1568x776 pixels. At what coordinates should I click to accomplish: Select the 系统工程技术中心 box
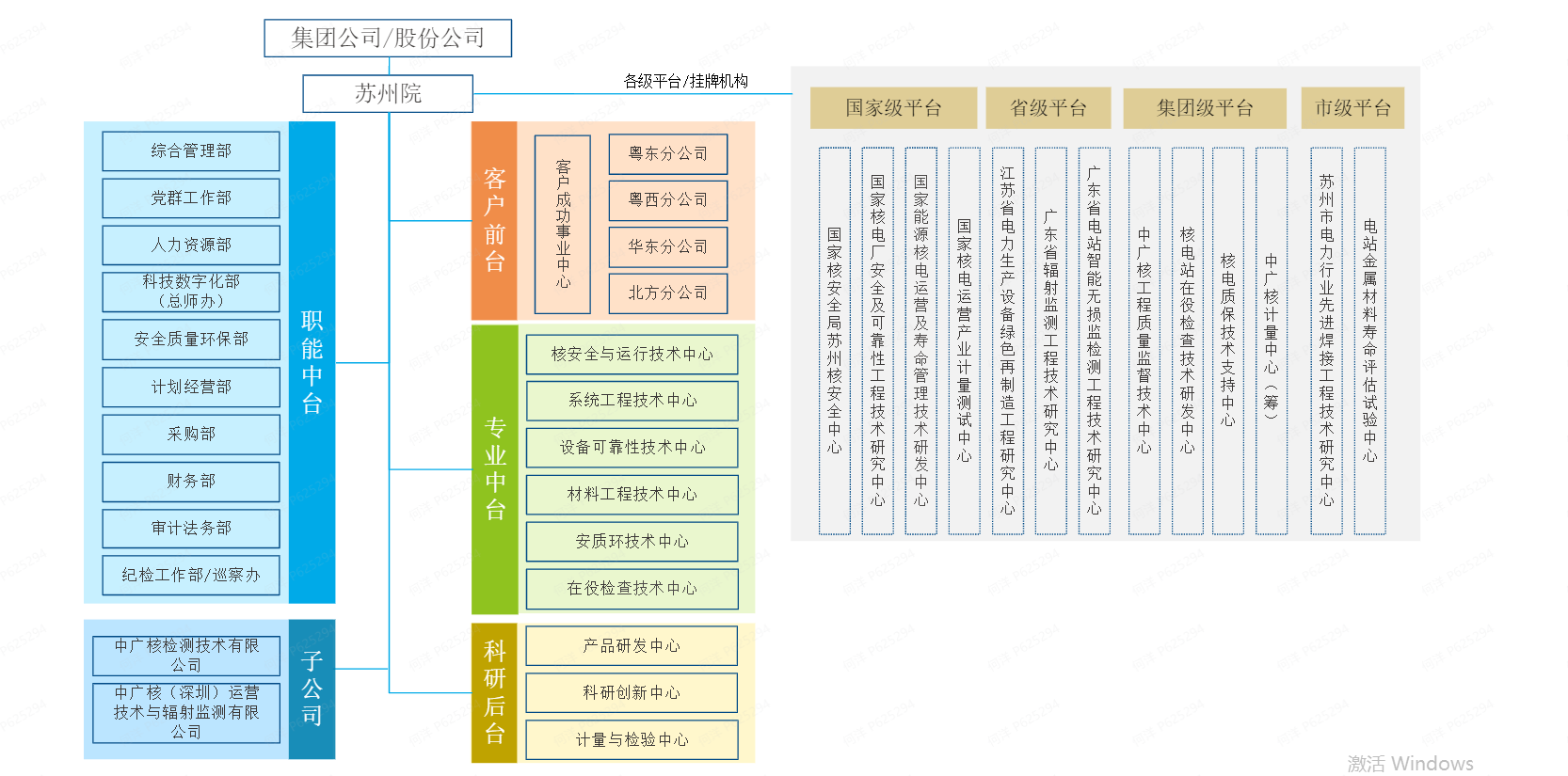pyautogui.click(x=632, y=401)
